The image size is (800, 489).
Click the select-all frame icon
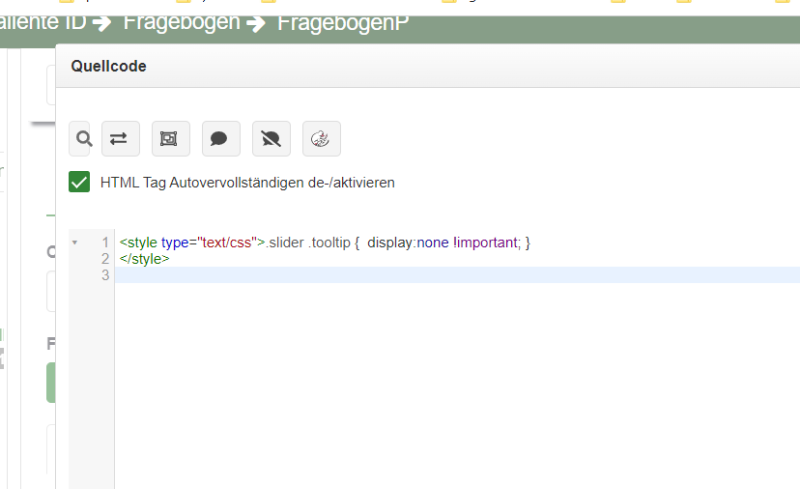(170, 139)
